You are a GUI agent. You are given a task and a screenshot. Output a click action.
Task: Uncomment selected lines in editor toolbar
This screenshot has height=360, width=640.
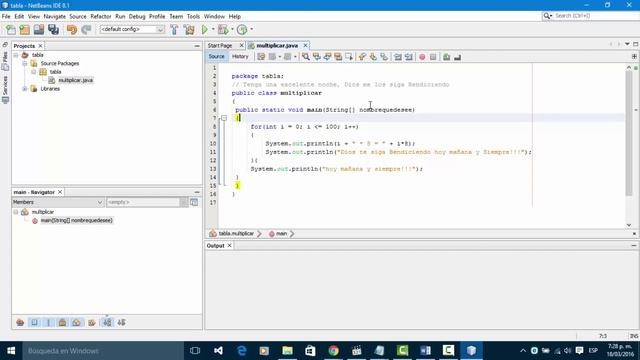click(458, 57)
